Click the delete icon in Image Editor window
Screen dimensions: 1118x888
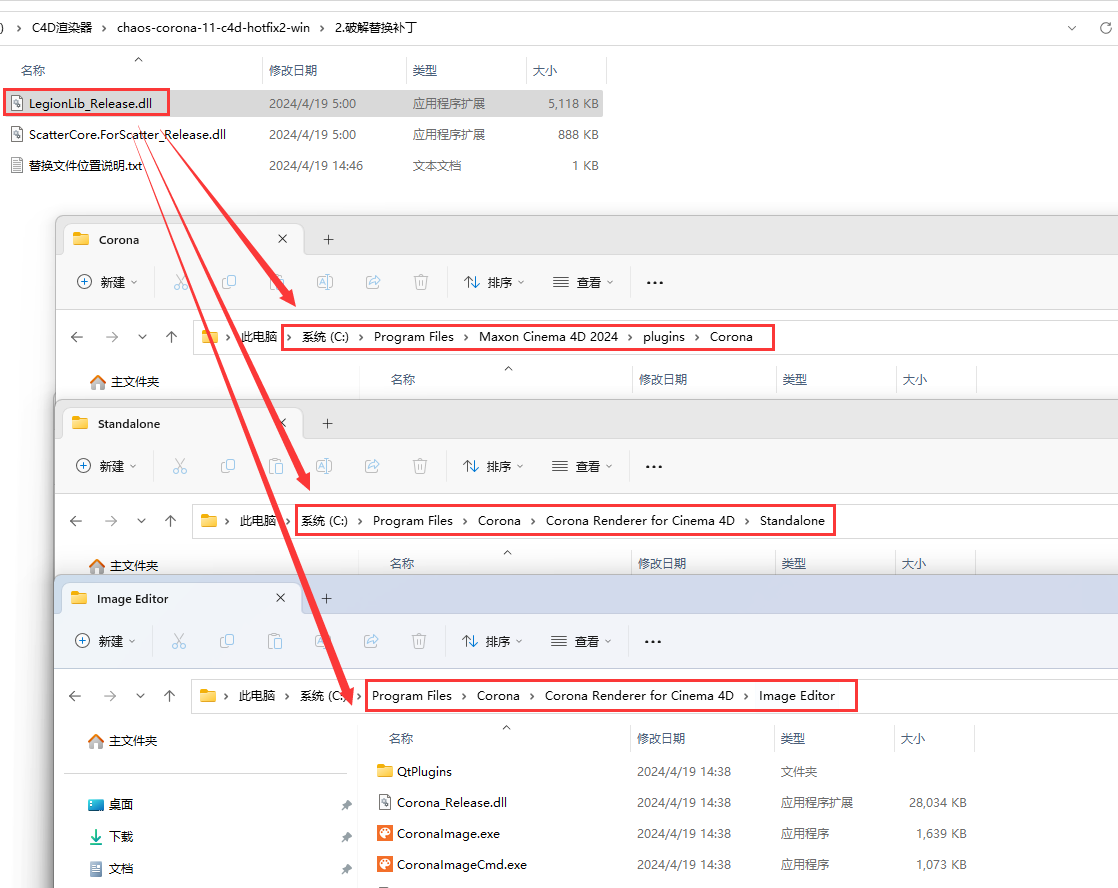click(x=419, y=641)
